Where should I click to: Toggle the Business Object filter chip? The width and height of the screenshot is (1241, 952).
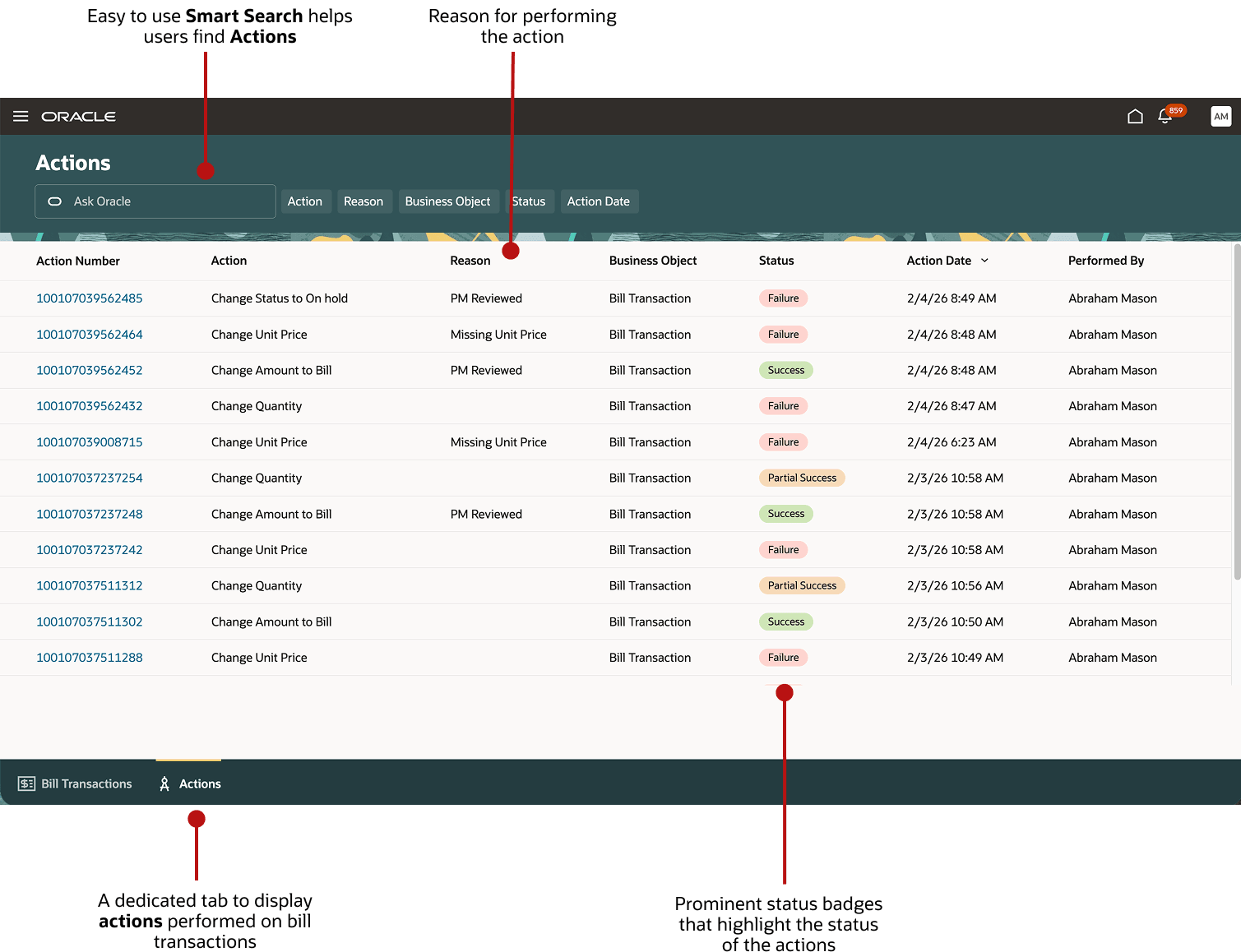[x=448, y=201]
